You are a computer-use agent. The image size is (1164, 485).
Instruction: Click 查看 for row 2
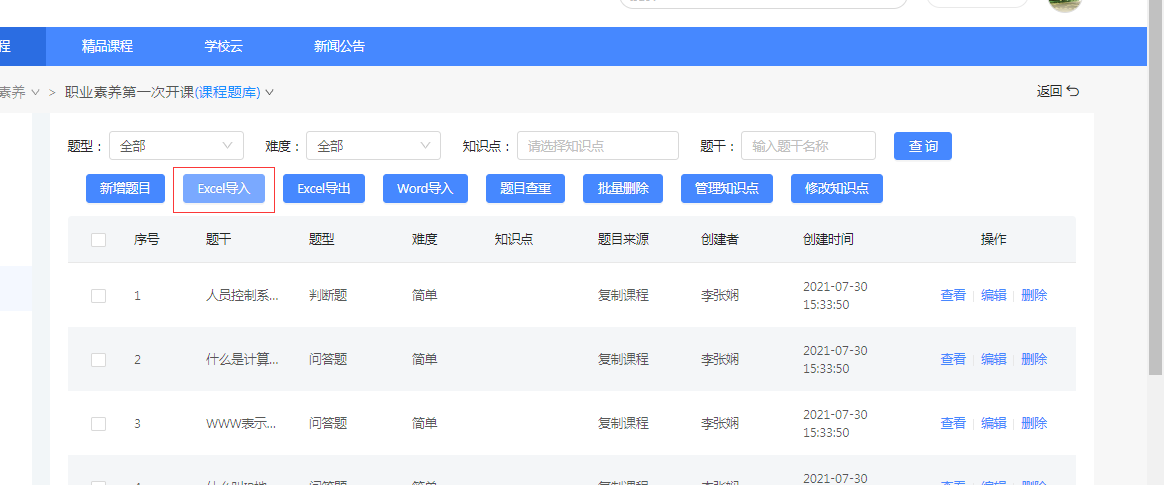click(953, 359)
